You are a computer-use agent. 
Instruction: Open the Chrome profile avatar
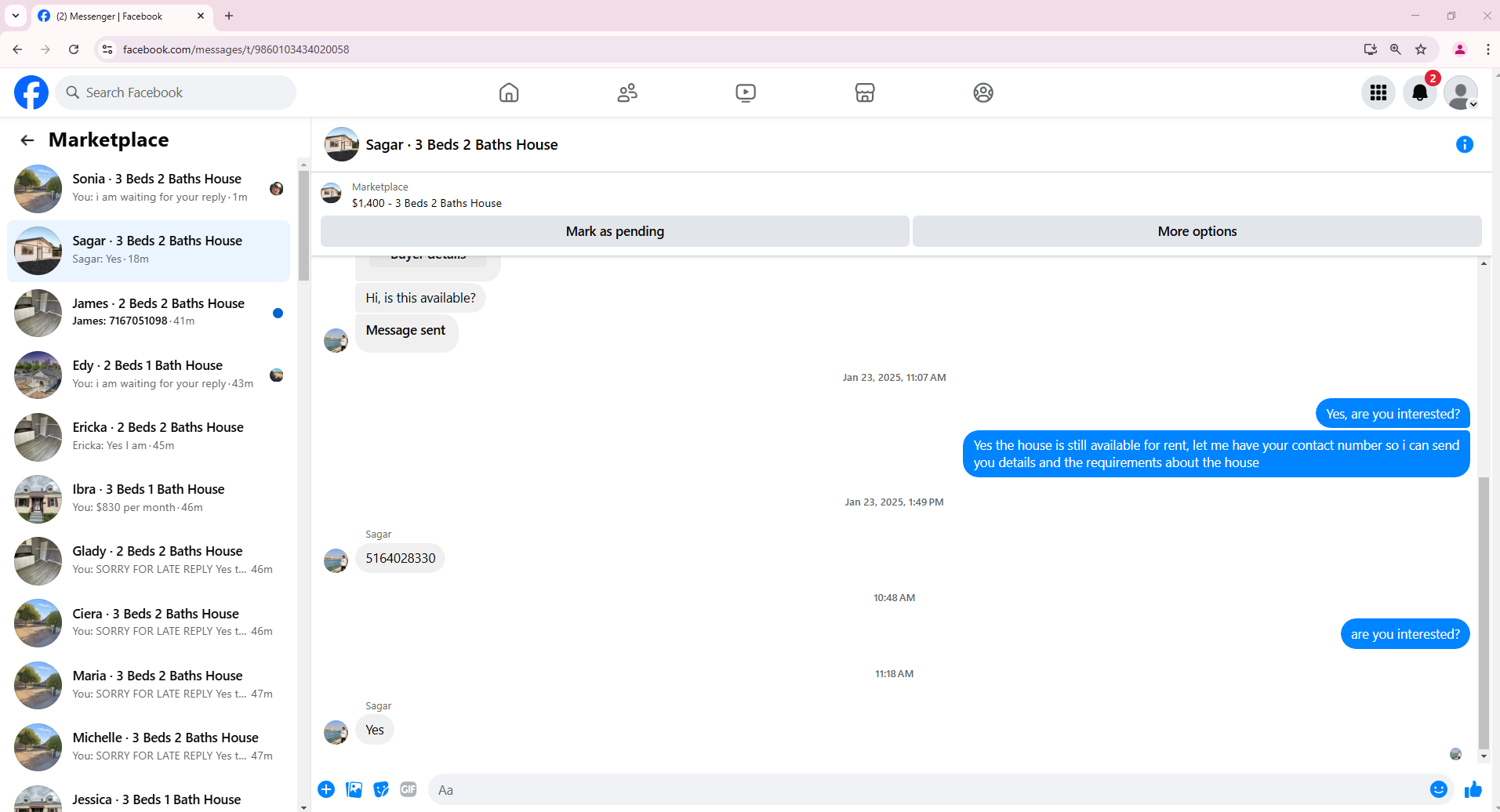pyautogui.click(x=1460, y=49)
